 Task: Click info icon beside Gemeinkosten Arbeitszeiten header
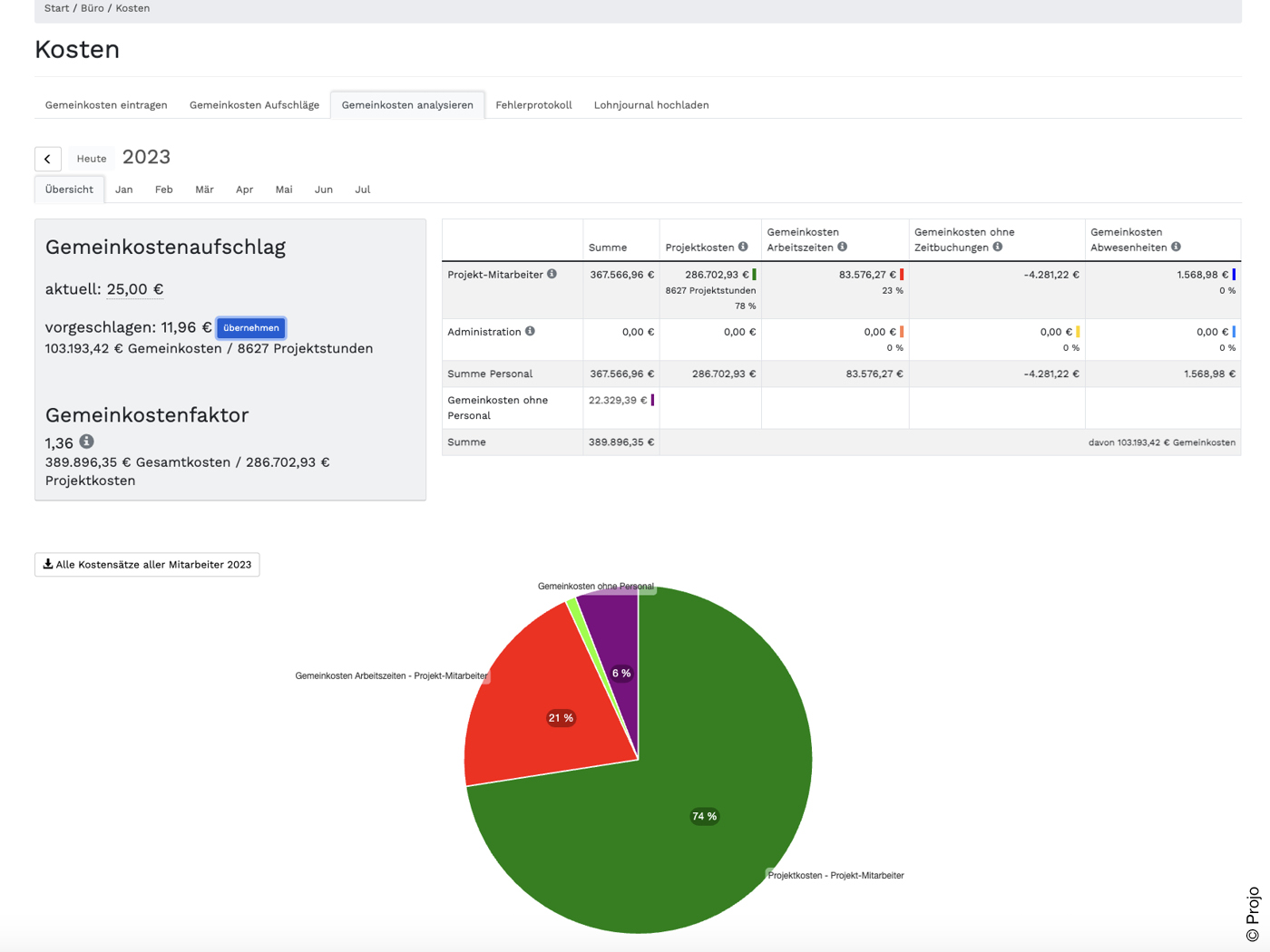tap(843, 247)
